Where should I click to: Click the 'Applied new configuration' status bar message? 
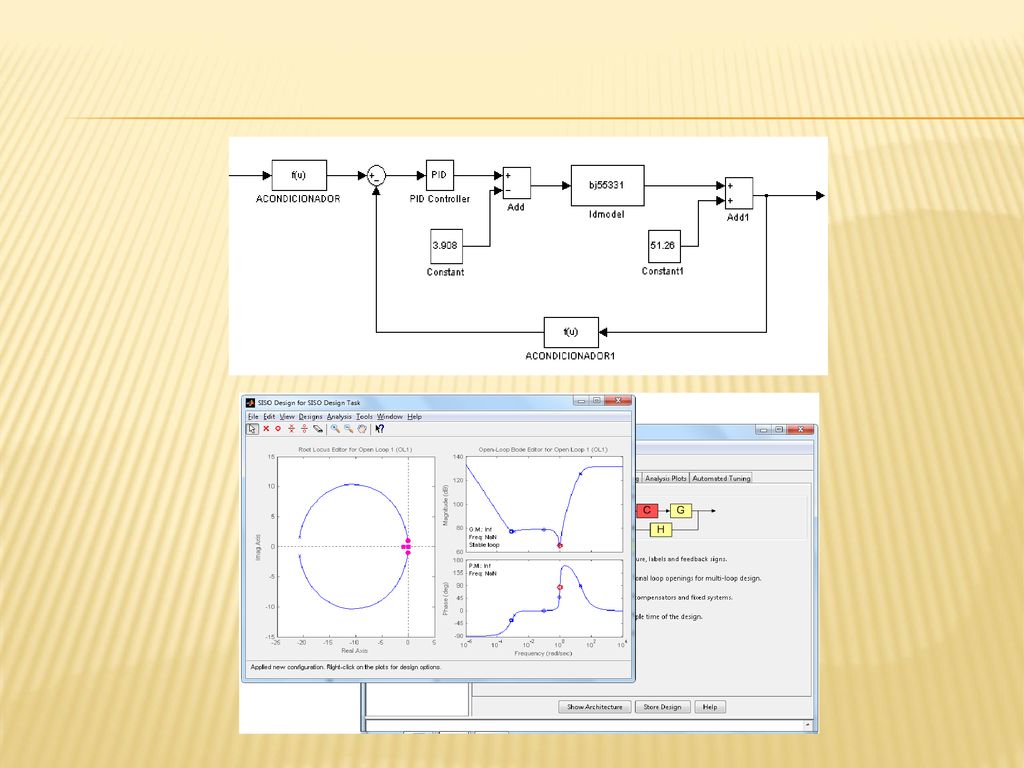346,667
